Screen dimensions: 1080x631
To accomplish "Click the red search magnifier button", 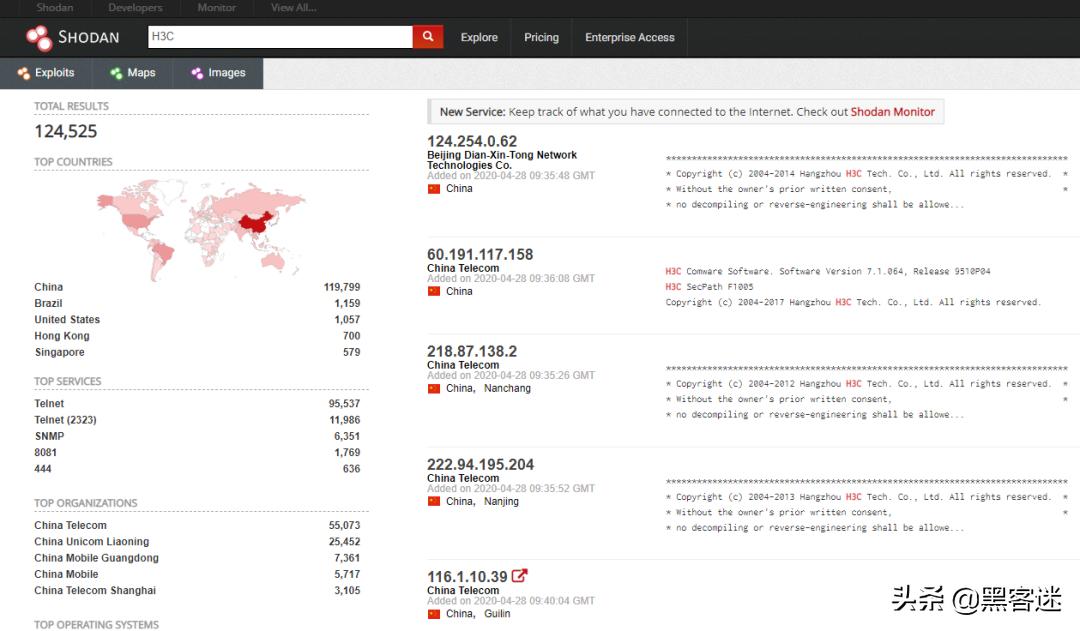I will [x=427, y=37].
